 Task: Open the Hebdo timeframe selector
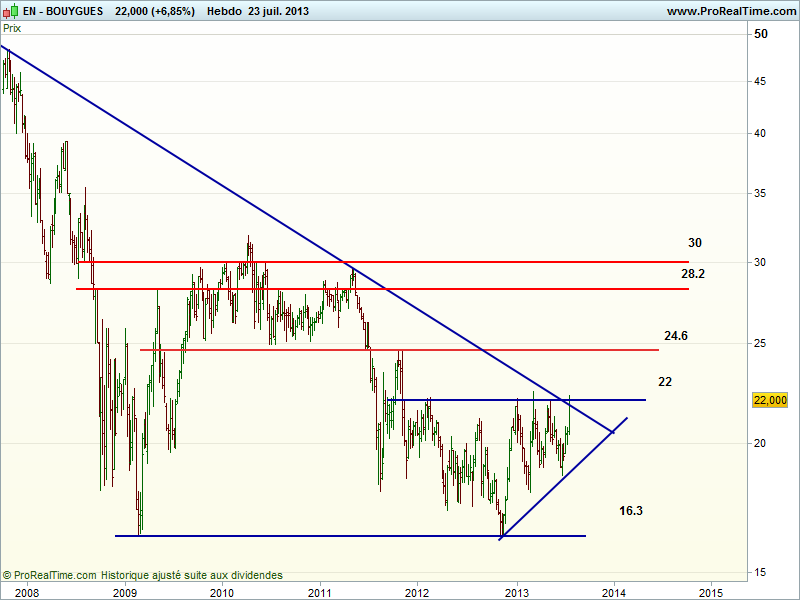tap(224, 11)
